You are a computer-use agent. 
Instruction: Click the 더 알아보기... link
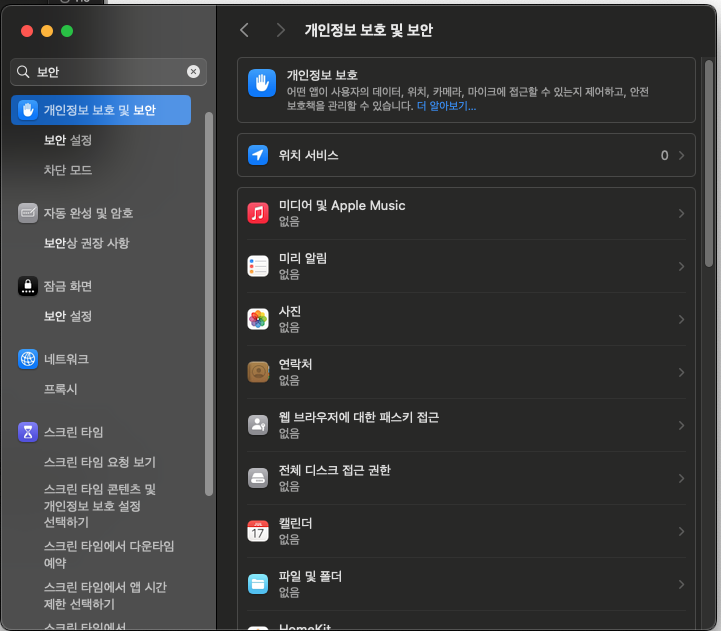446,106
